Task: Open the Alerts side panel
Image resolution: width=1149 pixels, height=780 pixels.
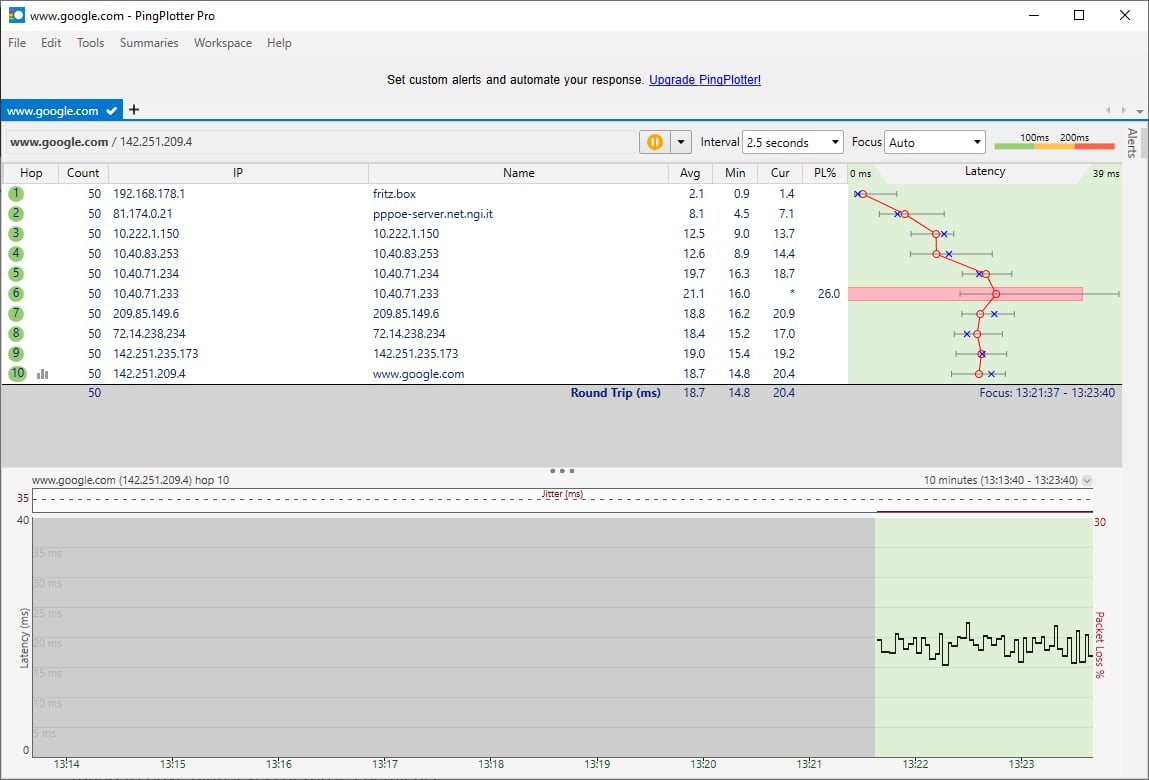Action: [x=1132, y=143]
